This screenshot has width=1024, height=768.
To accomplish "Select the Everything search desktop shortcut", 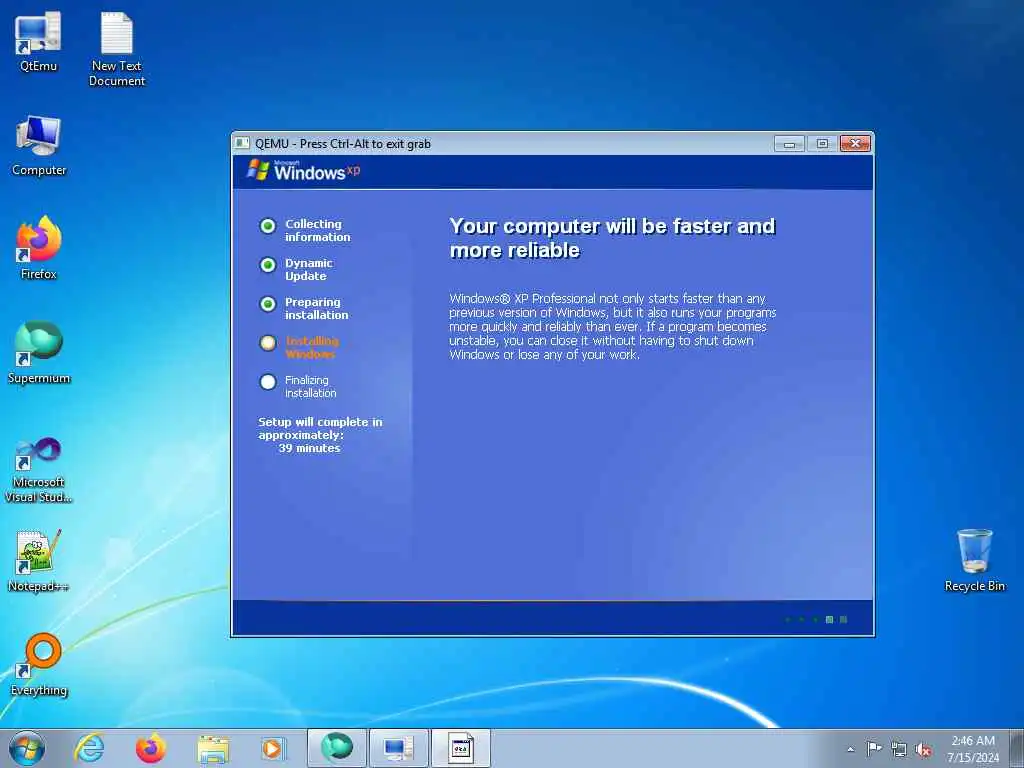I will tap(39, 665).
